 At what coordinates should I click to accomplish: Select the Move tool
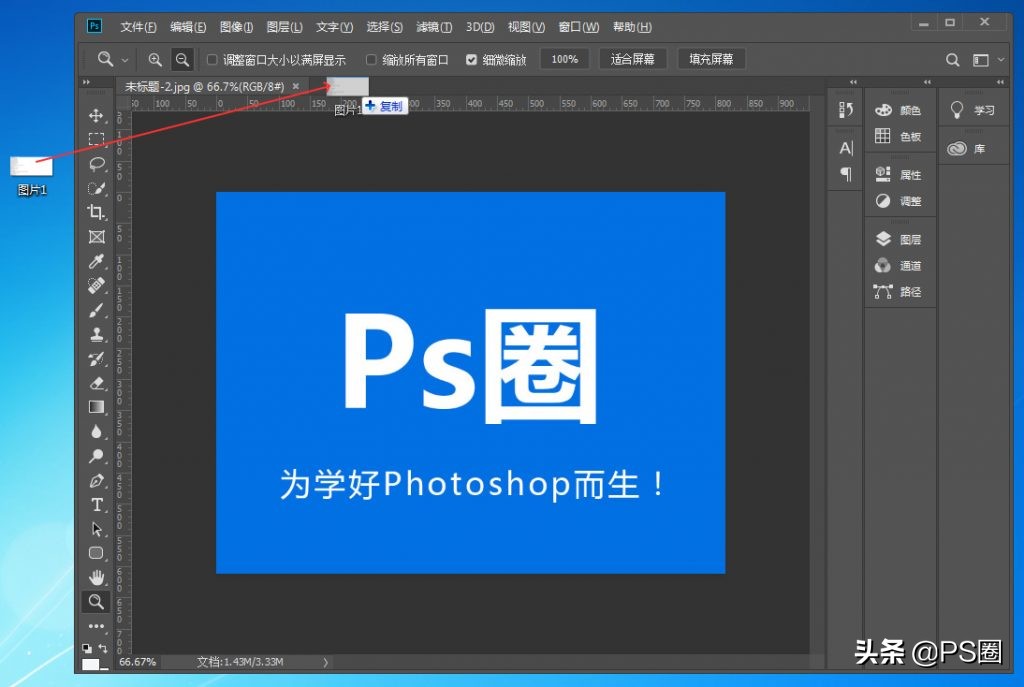tap(96, 115)
